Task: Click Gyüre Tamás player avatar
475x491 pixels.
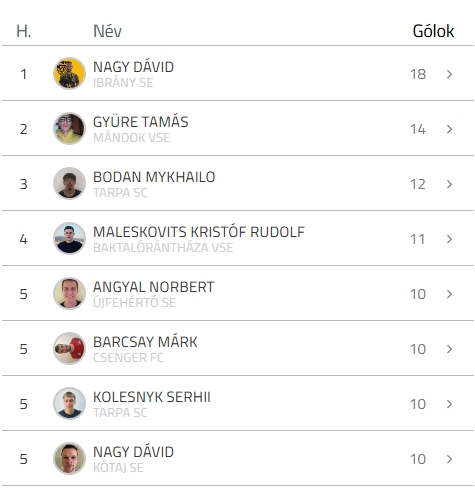Action: 69,128
